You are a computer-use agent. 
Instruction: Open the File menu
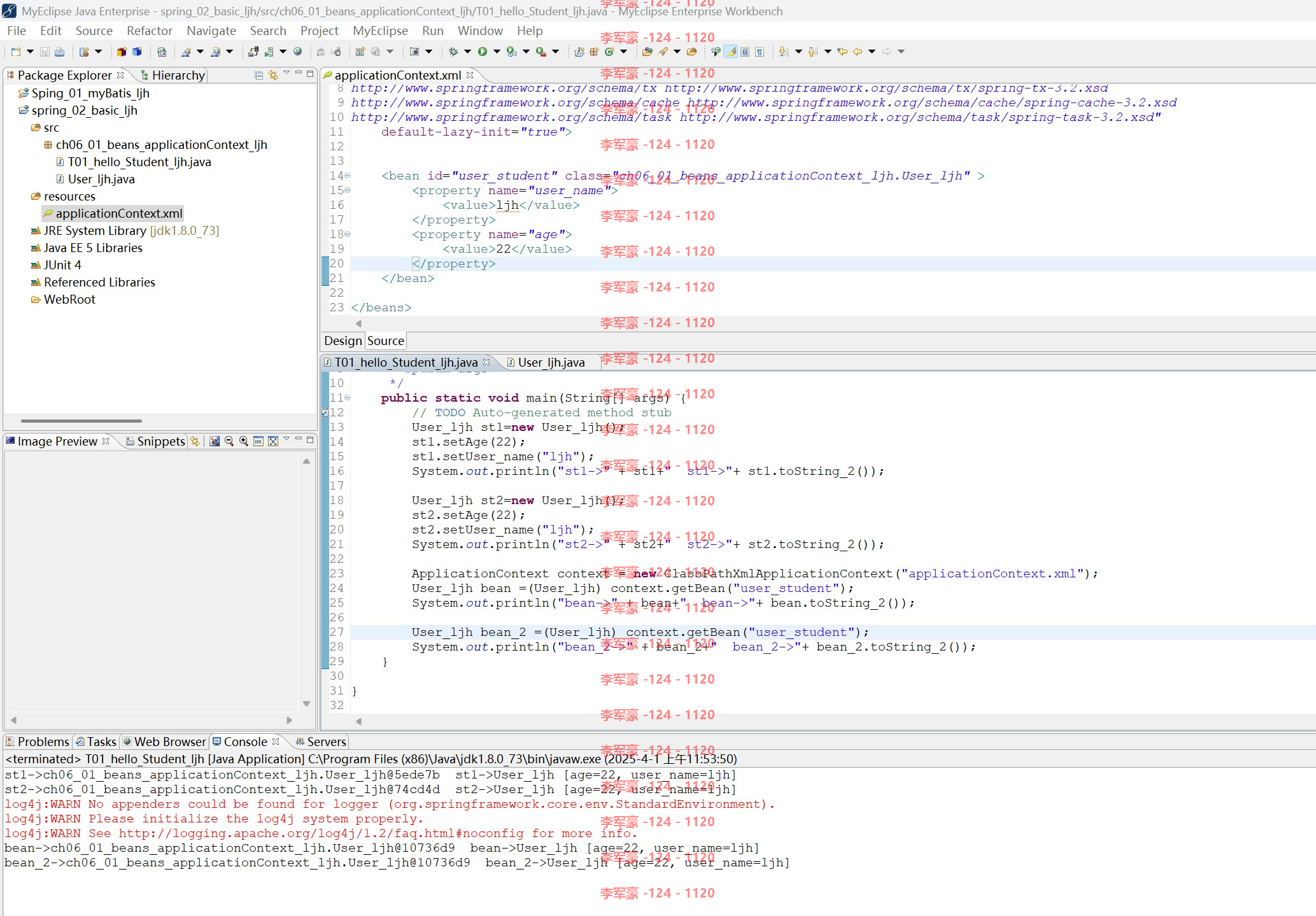pos(17,31)
